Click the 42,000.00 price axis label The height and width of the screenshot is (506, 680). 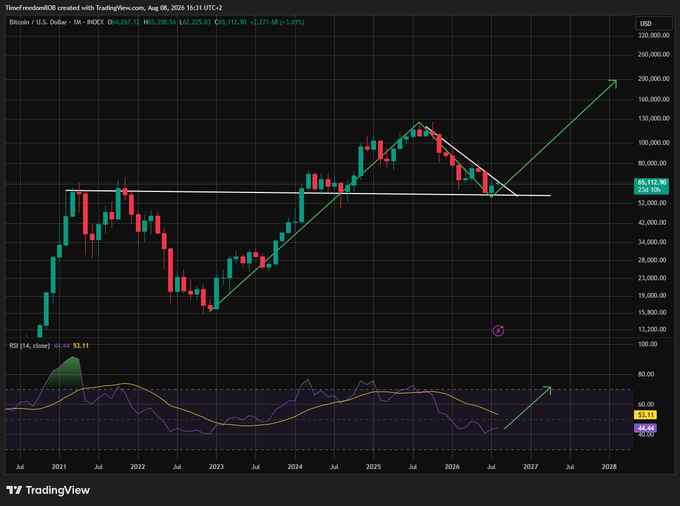click(x=654, y=222)
